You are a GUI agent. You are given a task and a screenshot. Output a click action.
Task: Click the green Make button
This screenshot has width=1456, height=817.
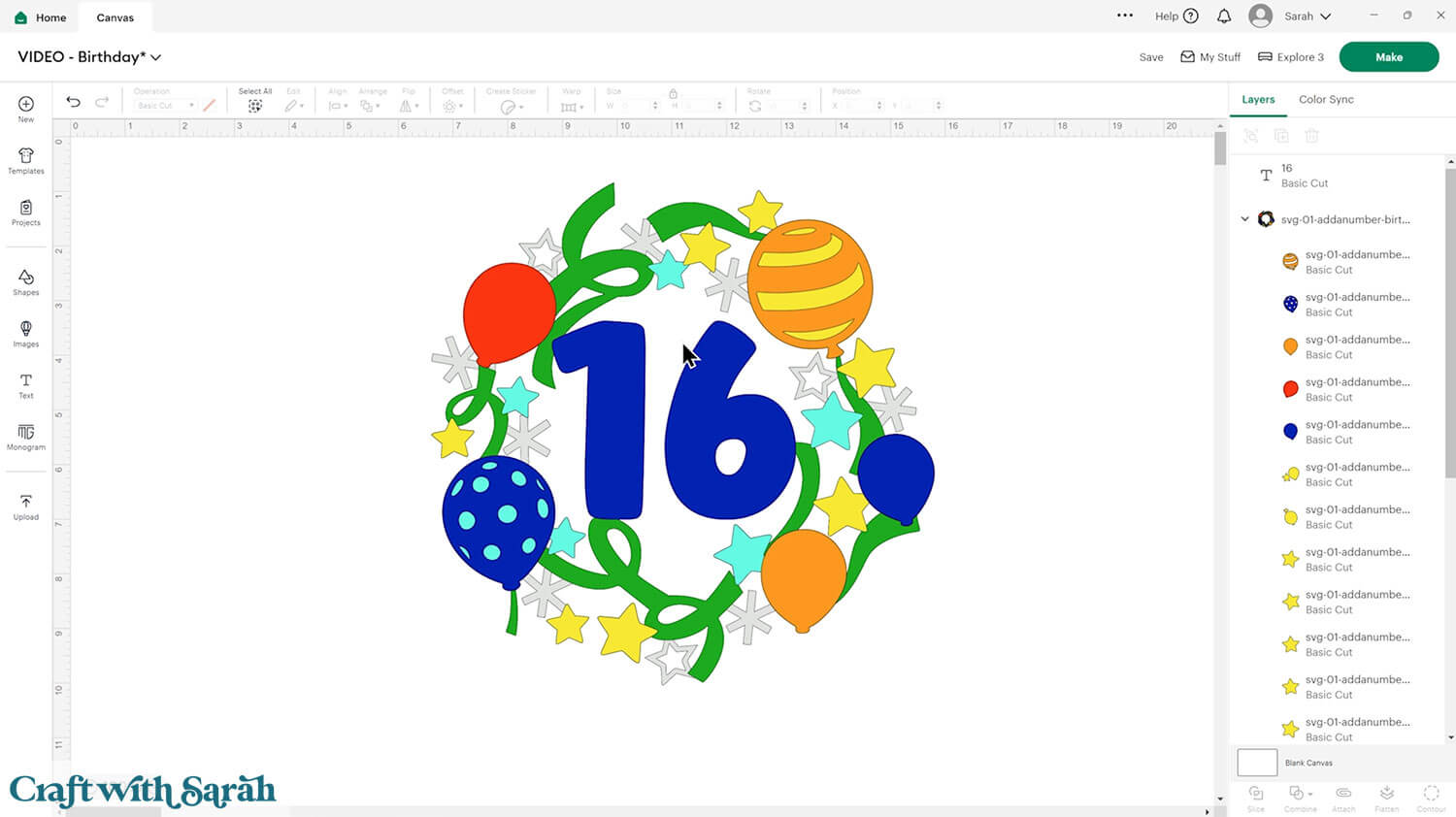point(1388,57)
